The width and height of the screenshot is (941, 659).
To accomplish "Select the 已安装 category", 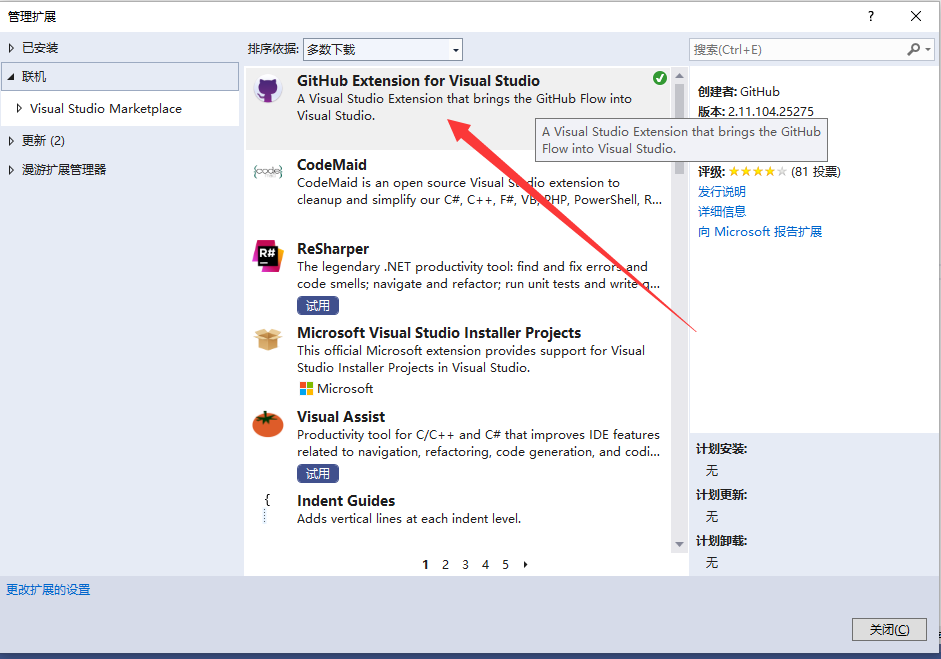I will pos(40,48).
